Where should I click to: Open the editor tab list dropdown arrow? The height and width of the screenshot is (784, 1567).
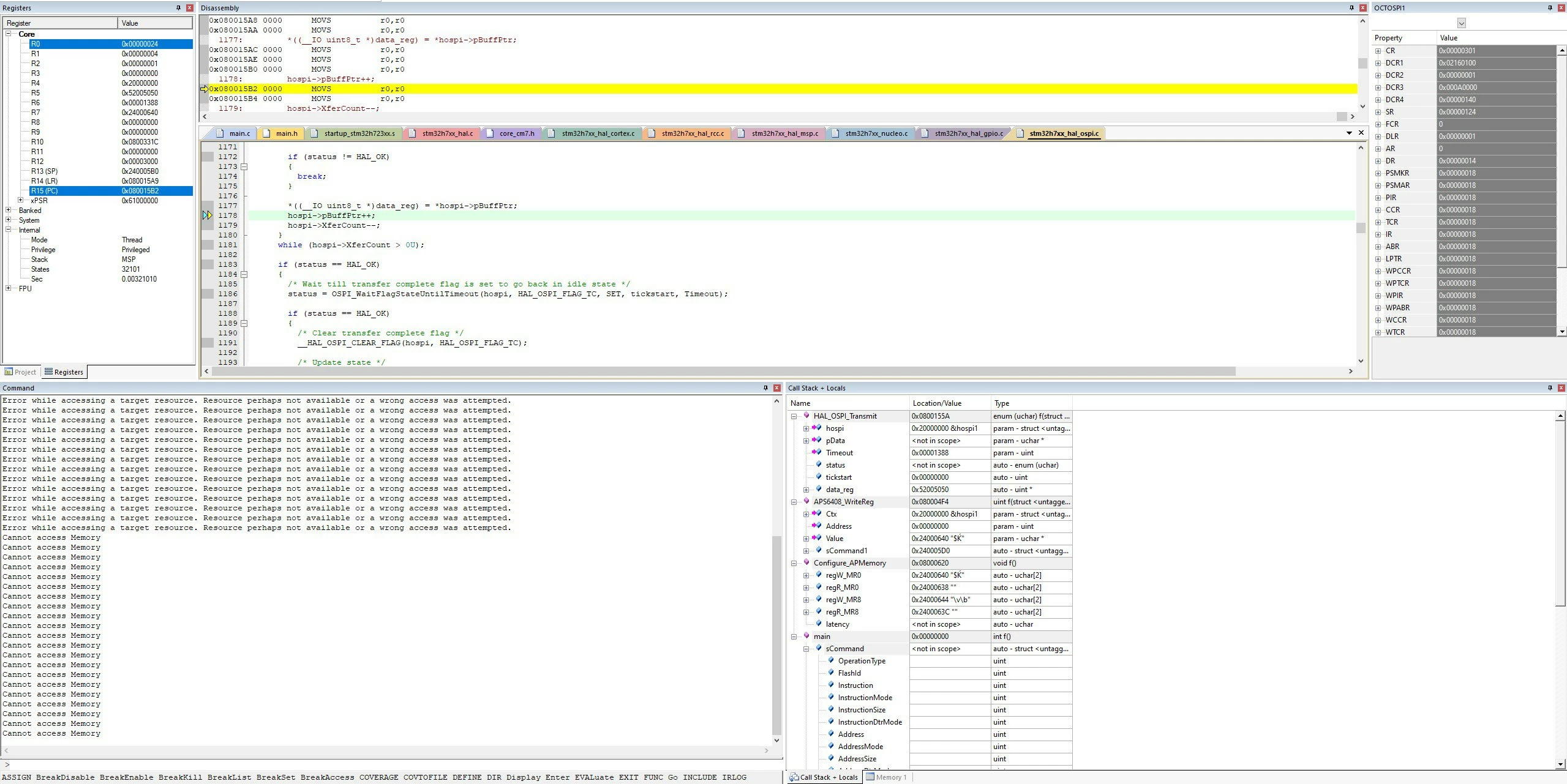[x=1349, y=133]
